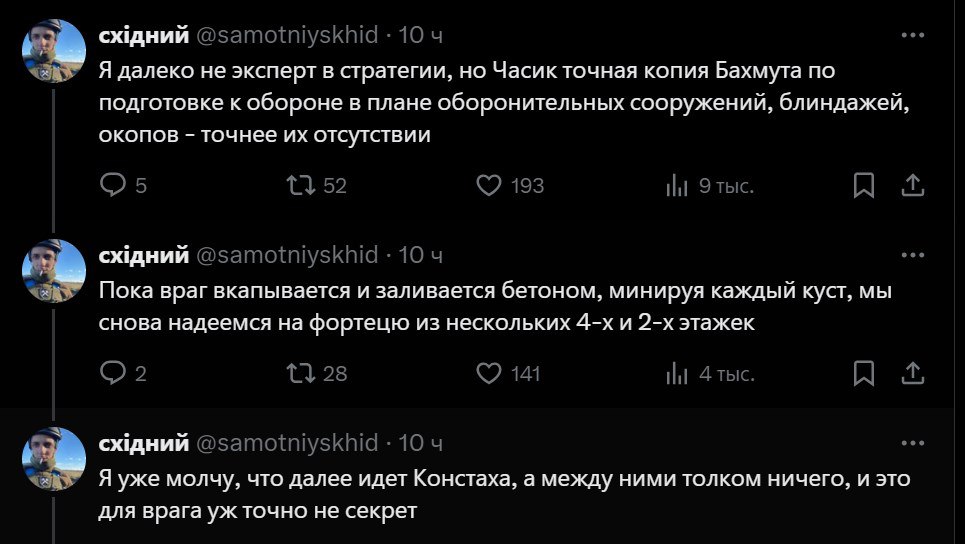965x544 pixels.
Task: Repost the tweet with 28 reposts
Action: point(299,374)
